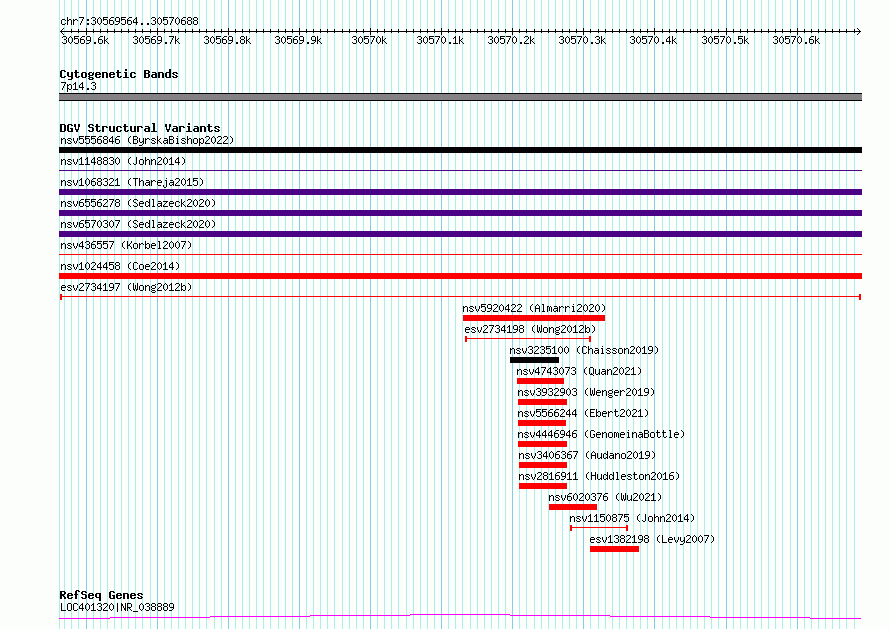This screenshot has height=629, width=890.
Task: Select nsv2816911 (Huddleston2016) variant label
Action: coord(599,476)
